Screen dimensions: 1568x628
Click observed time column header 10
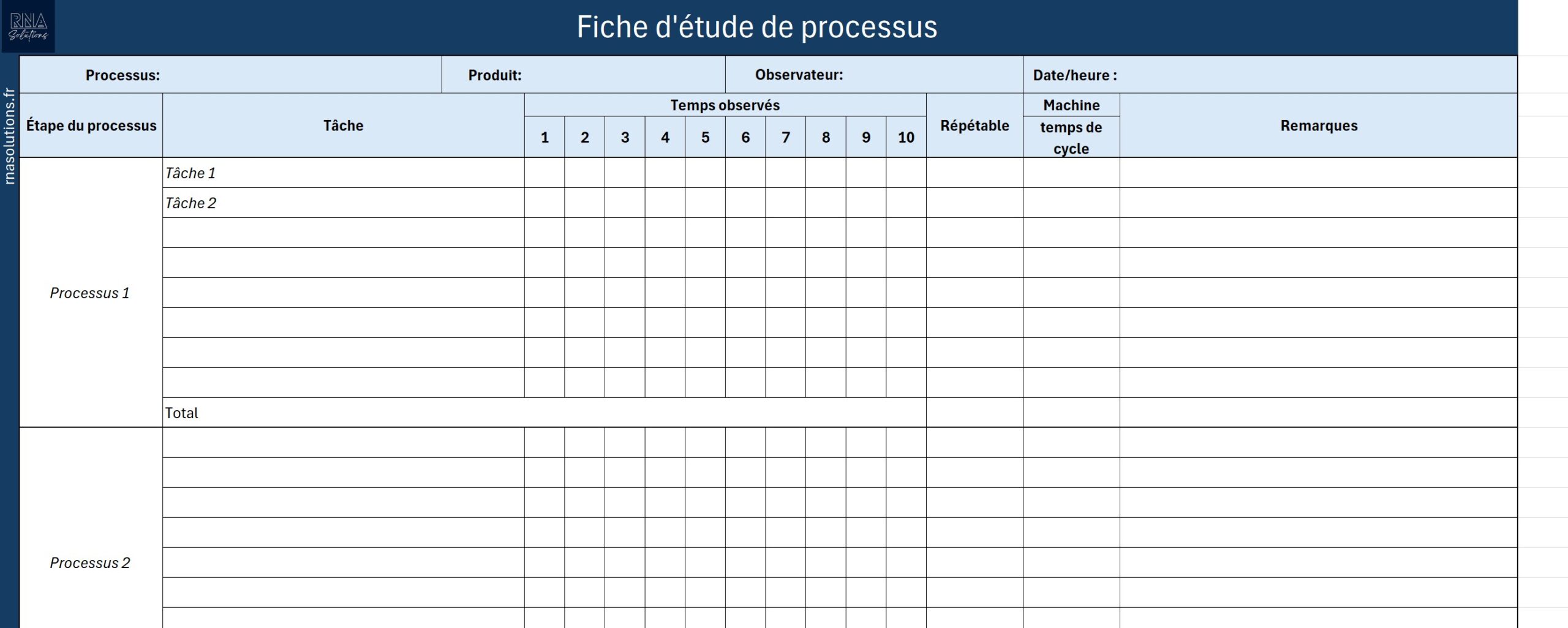click(x=906, y=138)
